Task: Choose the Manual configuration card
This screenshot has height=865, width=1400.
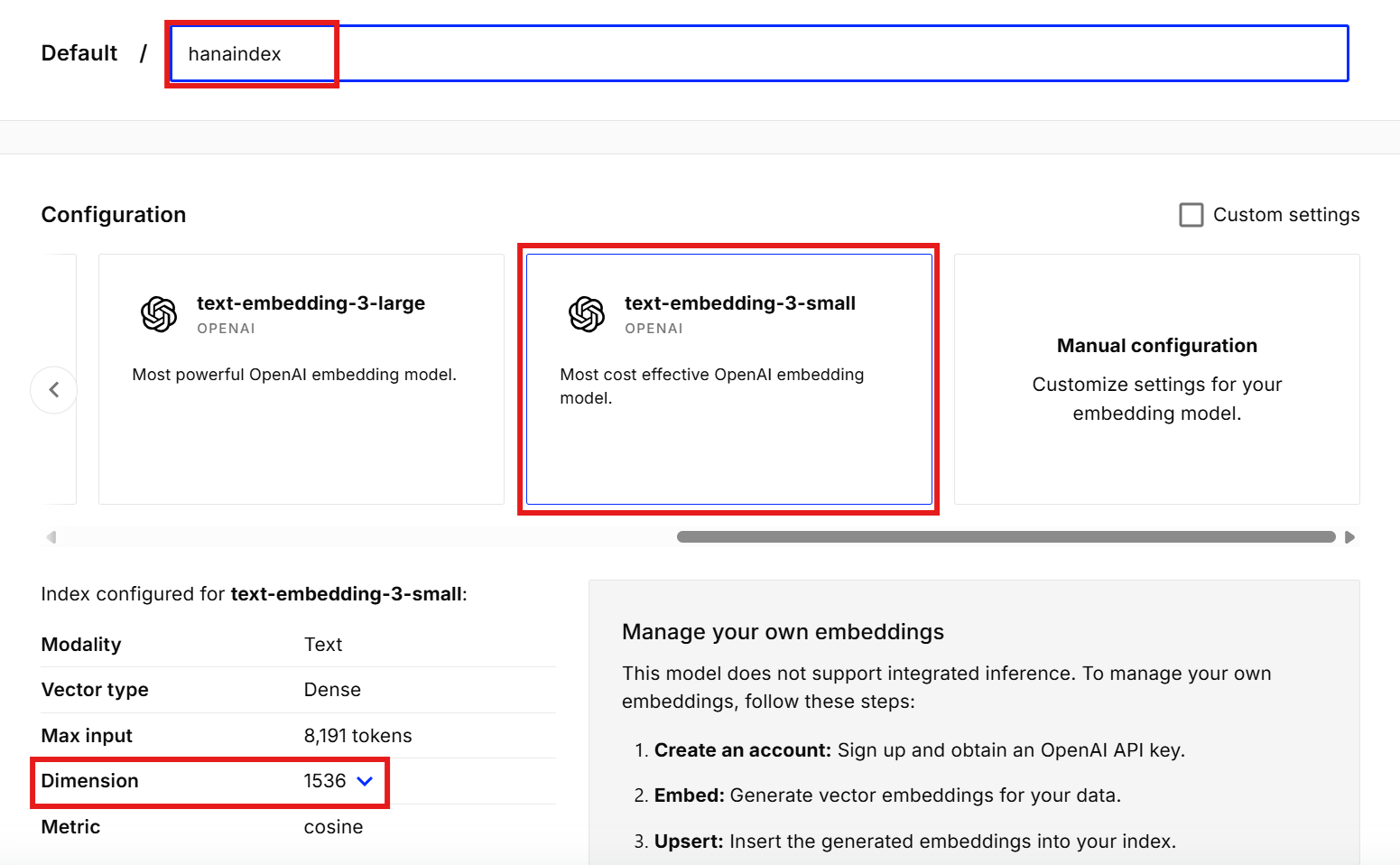Action: (1157, 379)
